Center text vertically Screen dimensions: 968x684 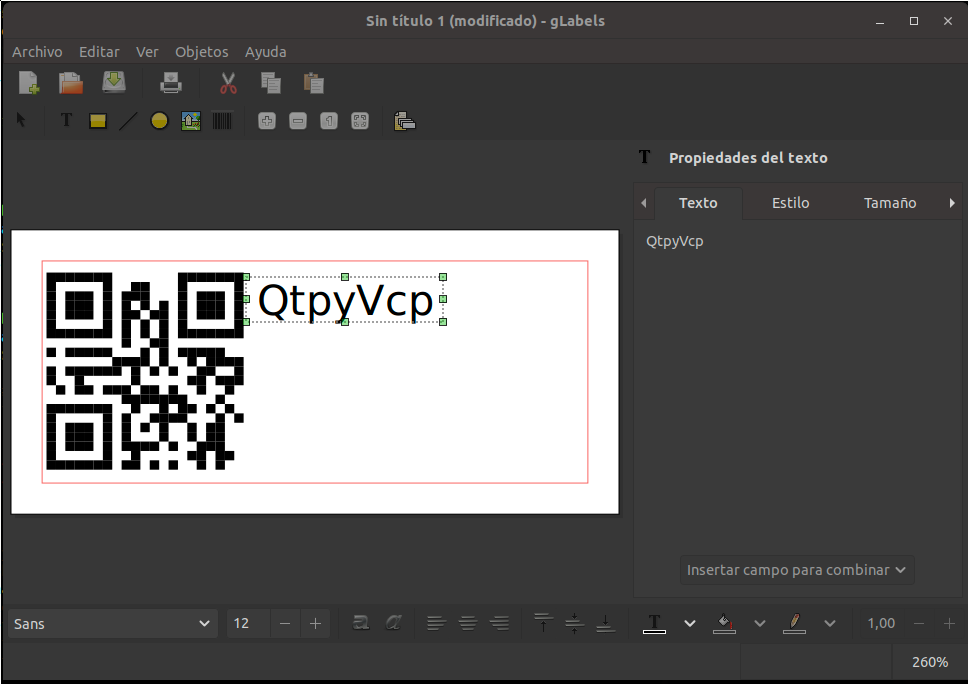[x=575, y=624]
